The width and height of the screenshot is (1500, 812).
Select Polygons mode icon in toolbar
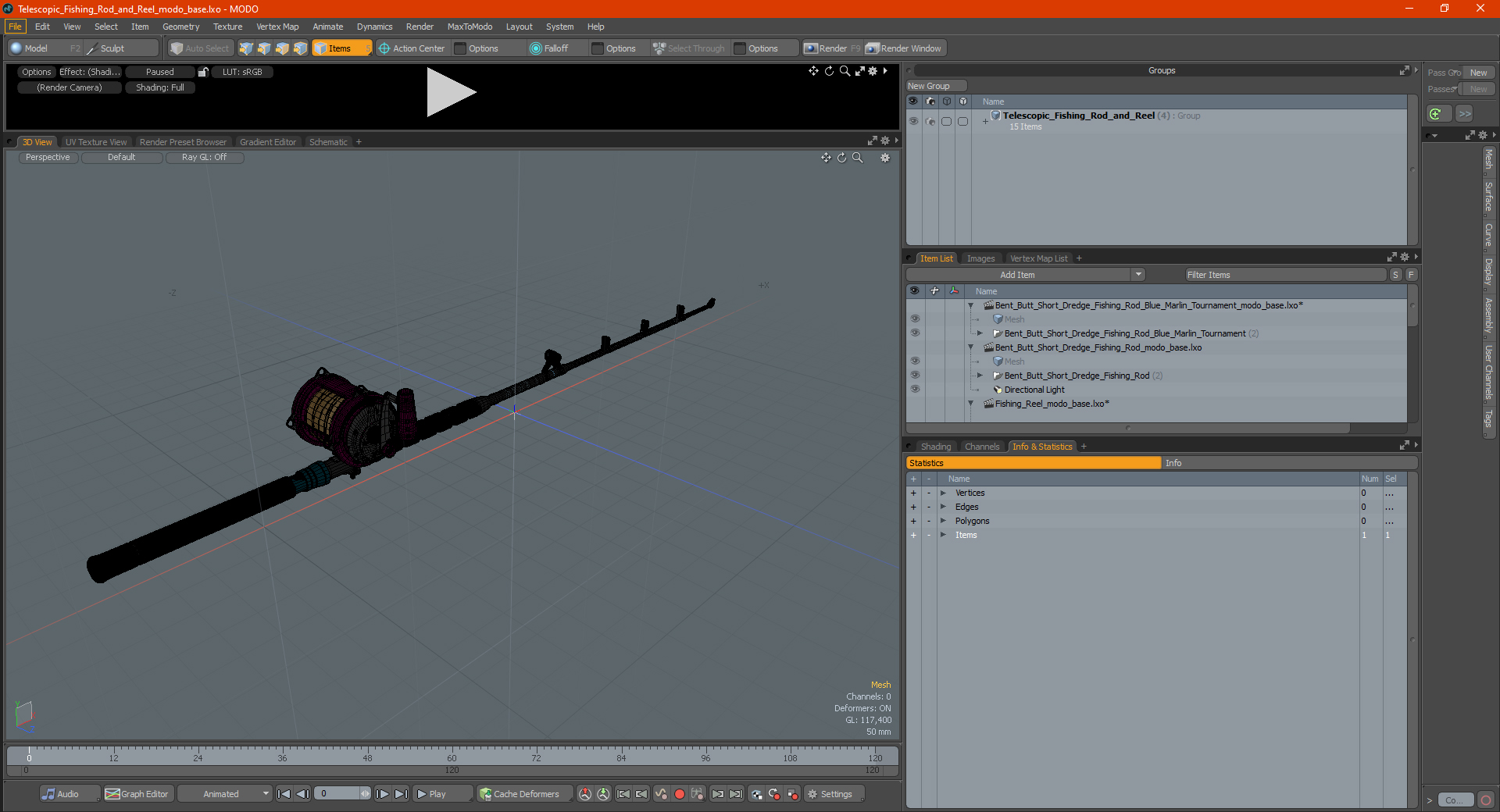pyautogui.click(x=282, y=48)
